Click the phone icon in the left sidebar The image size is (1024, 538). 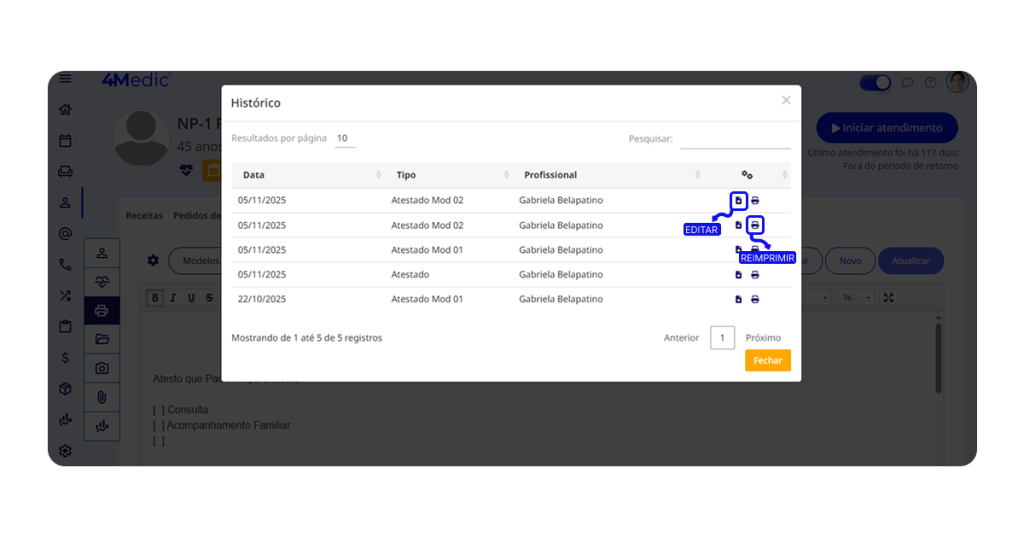click(x=65, y=265)
